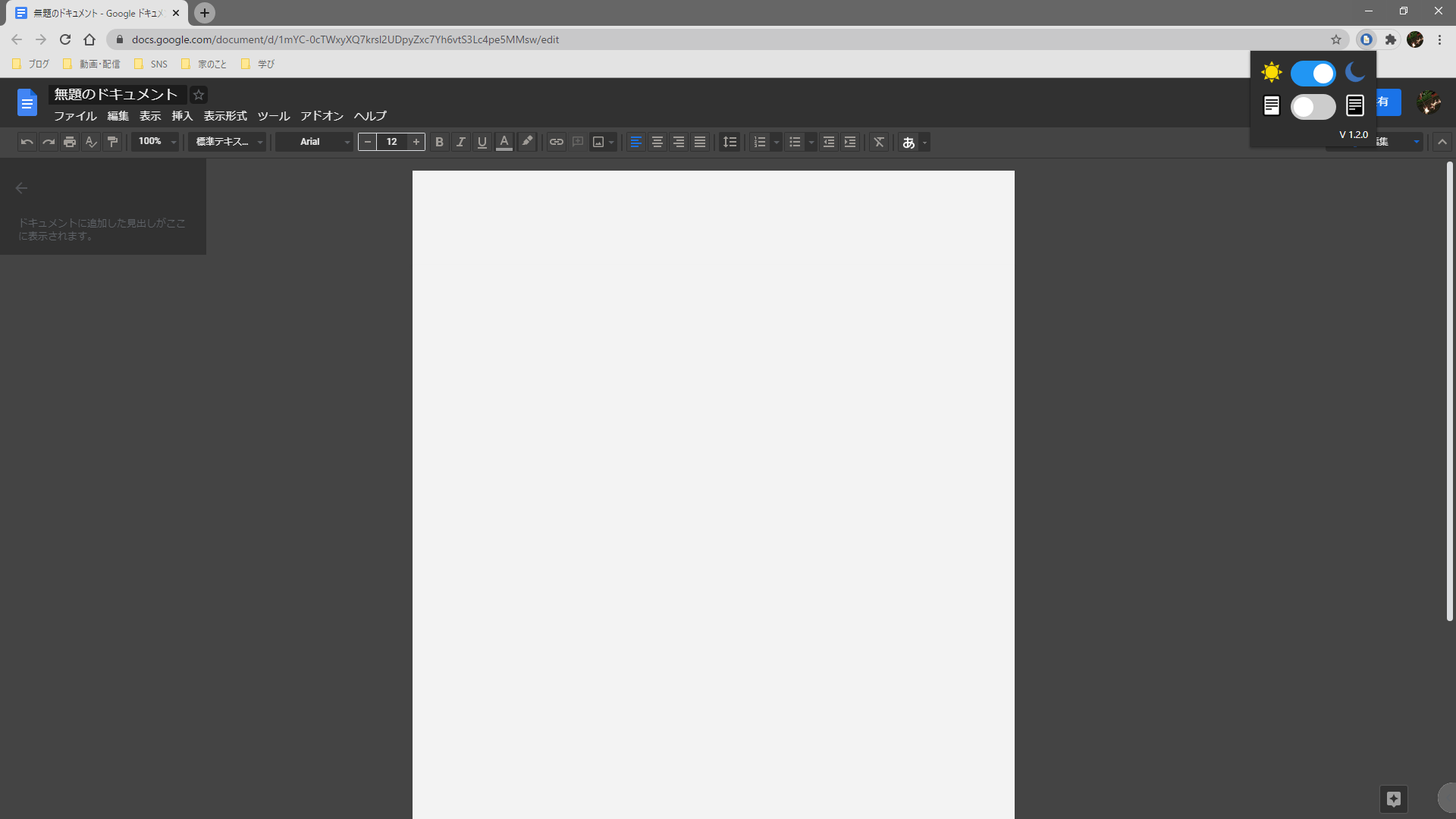Click the Bold formatting icon
Viewport: 1456px width, 819px height.
(x=439, y=141)
